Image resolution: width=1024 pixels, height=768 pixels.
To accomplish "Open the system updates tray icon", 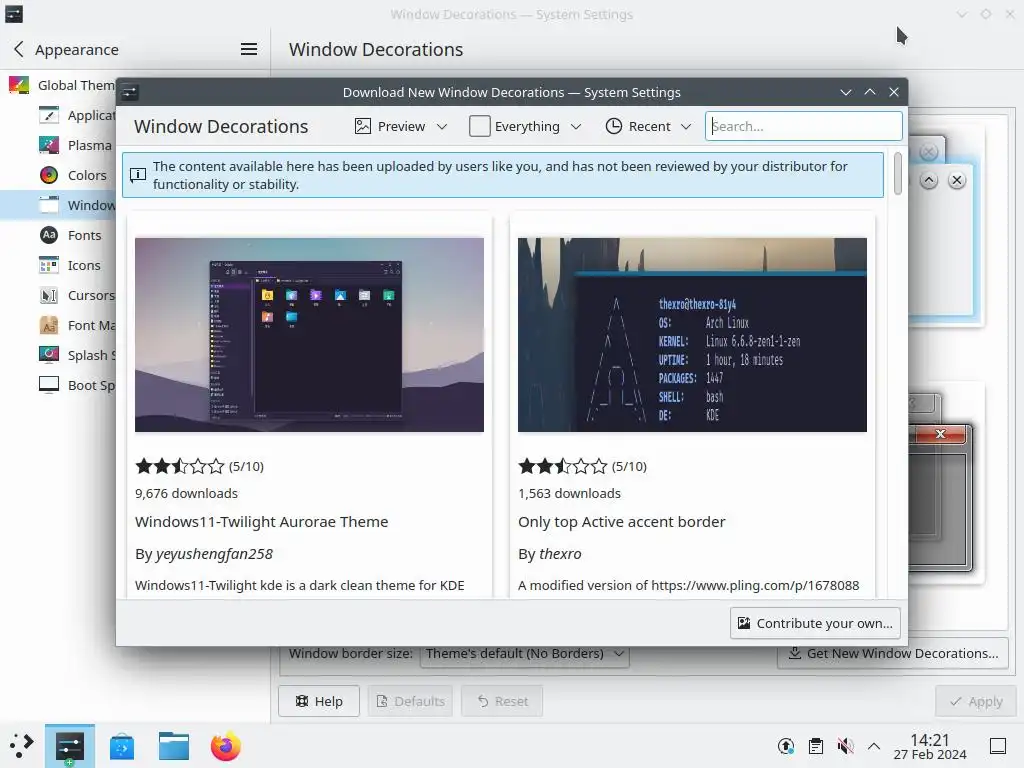I will click(786, 746).
